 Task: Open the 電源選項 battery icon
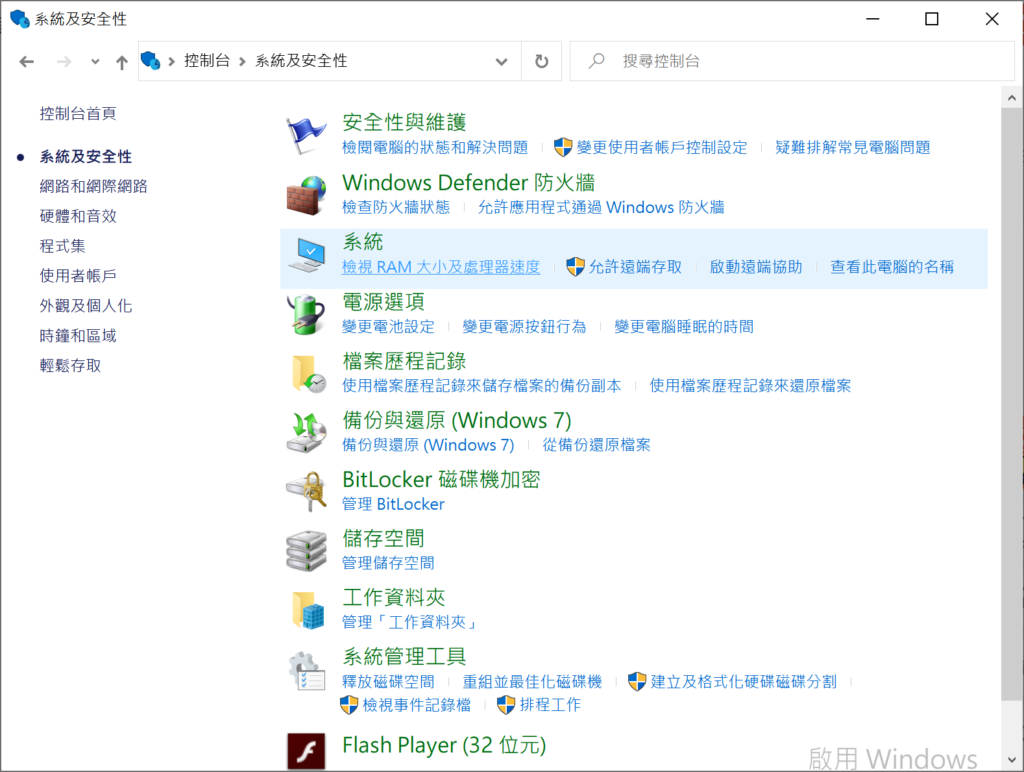306,314
